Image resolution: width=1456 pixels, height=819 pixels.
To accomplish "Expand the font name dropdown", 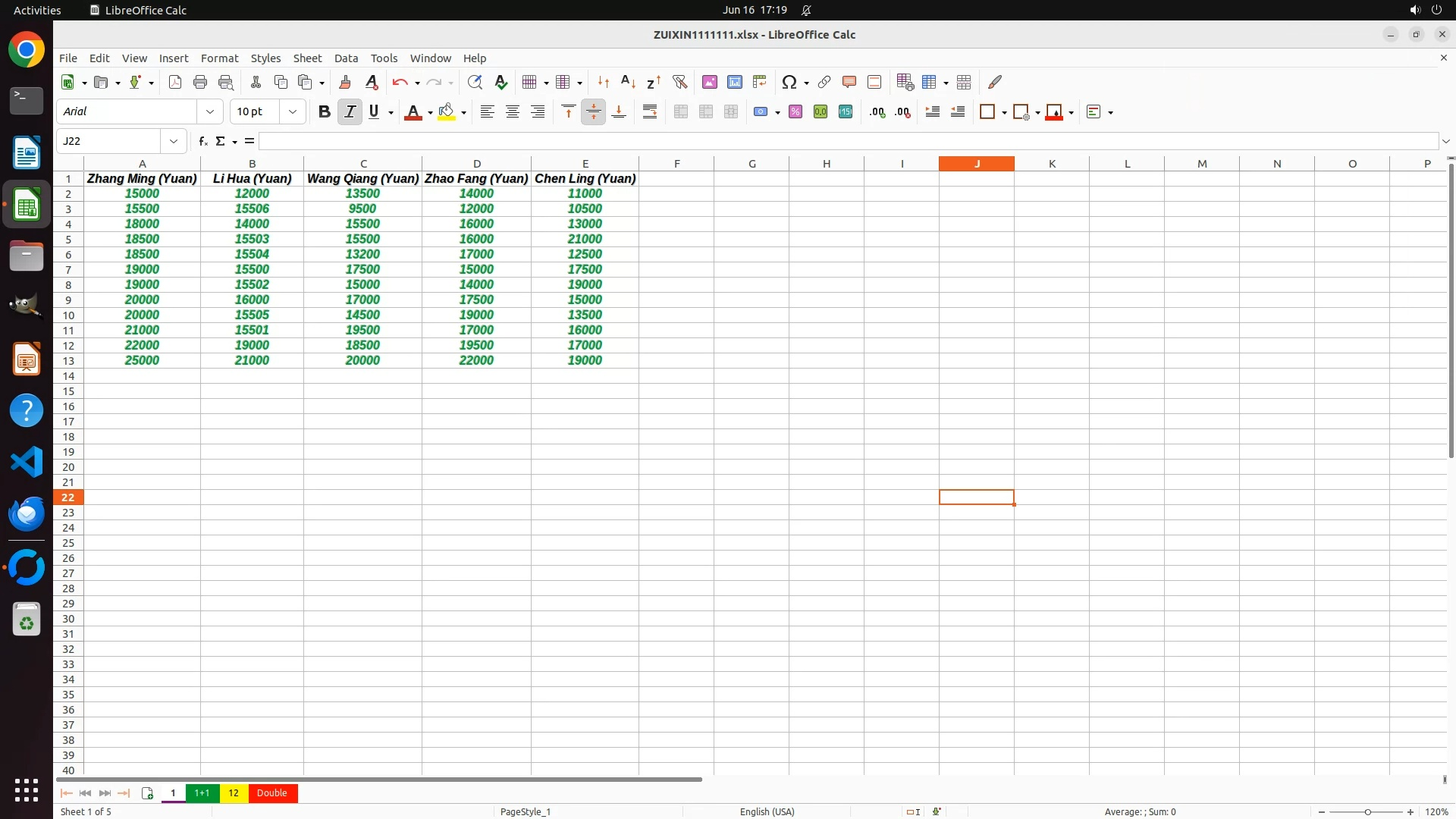I will (210, 111).
